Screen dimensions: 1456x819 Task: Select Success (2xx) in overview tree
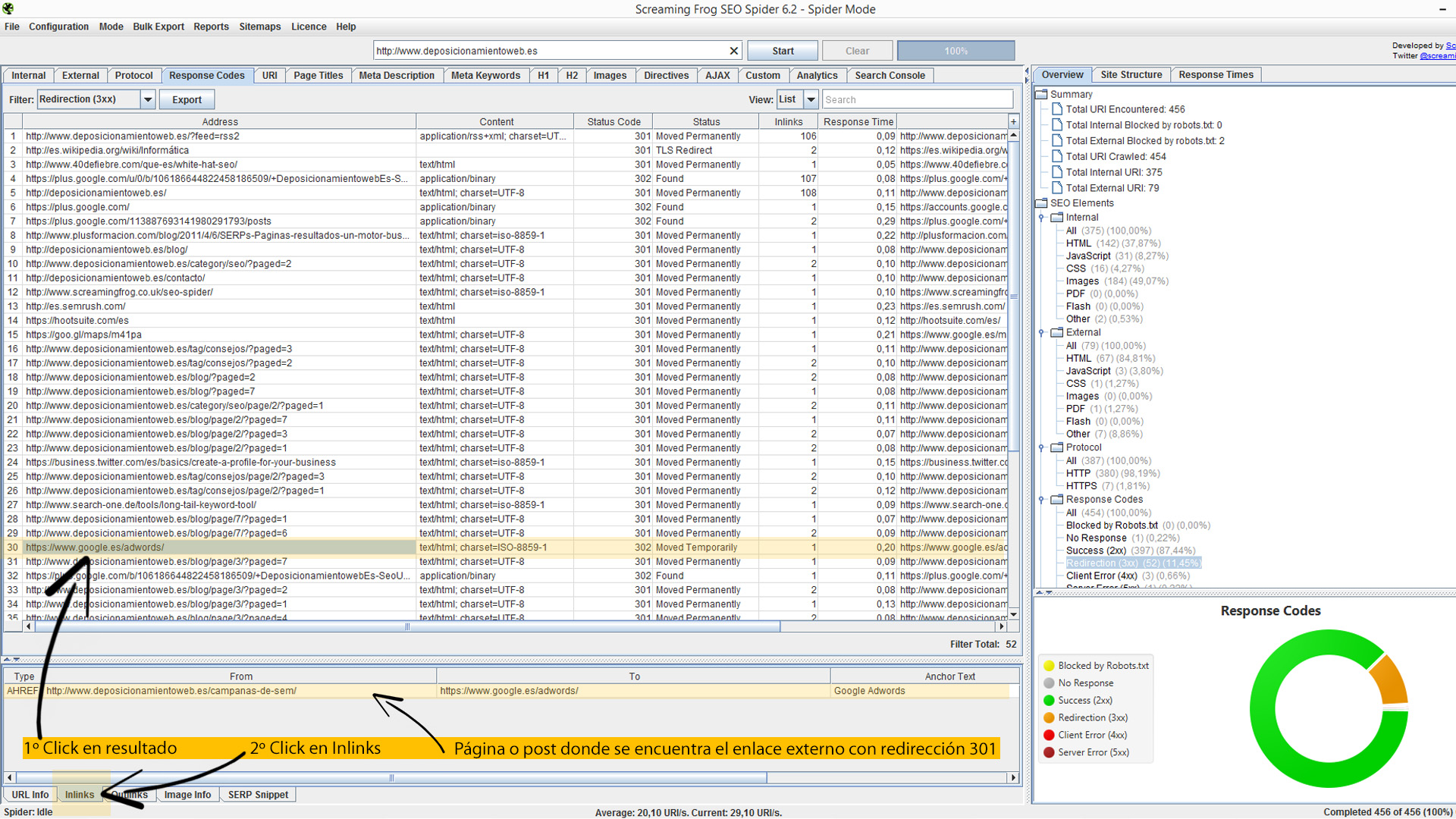[x=1130, y=551]
